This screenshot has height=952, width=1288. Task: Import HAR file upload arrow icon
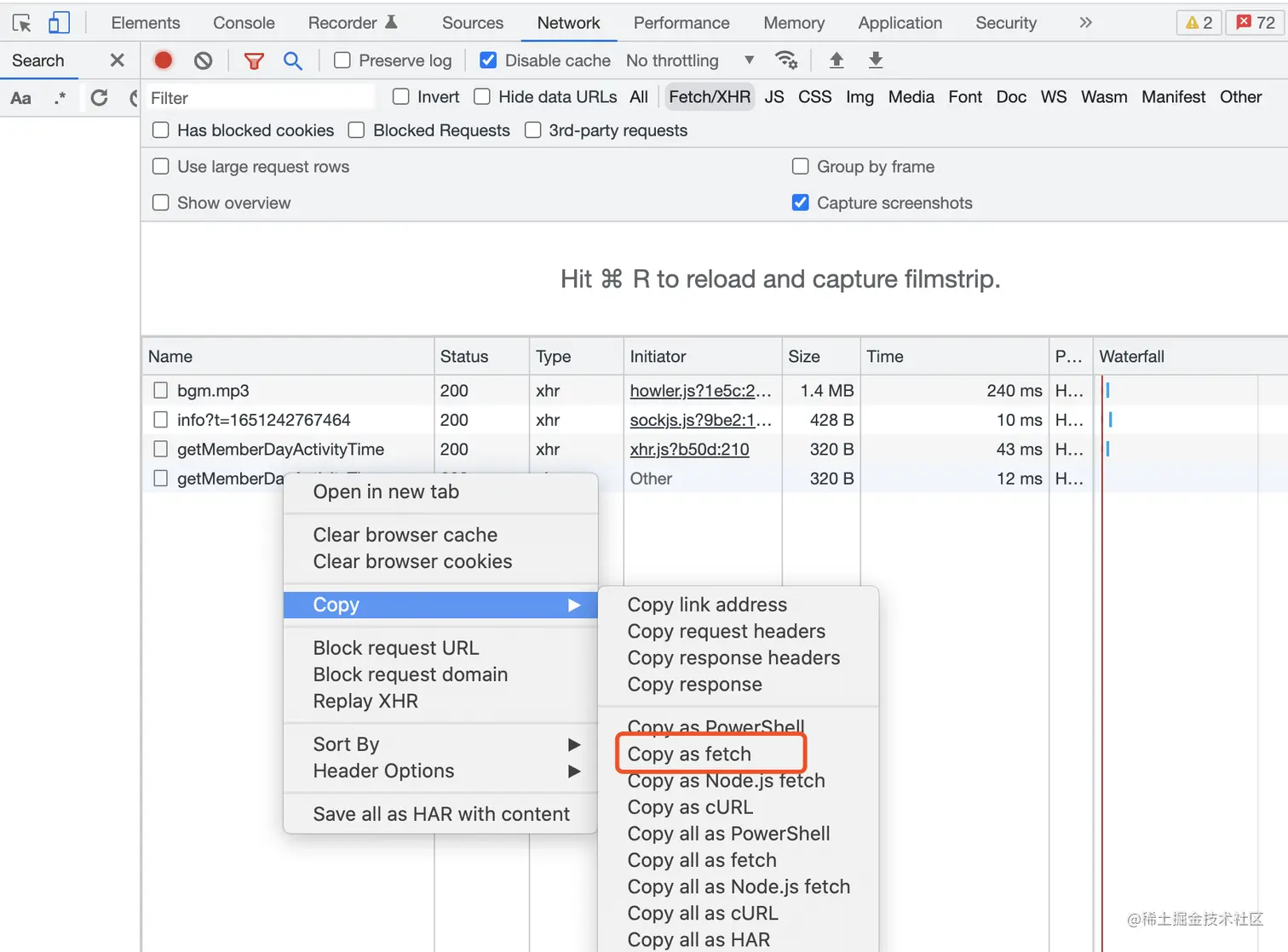[x=837, y=60]
